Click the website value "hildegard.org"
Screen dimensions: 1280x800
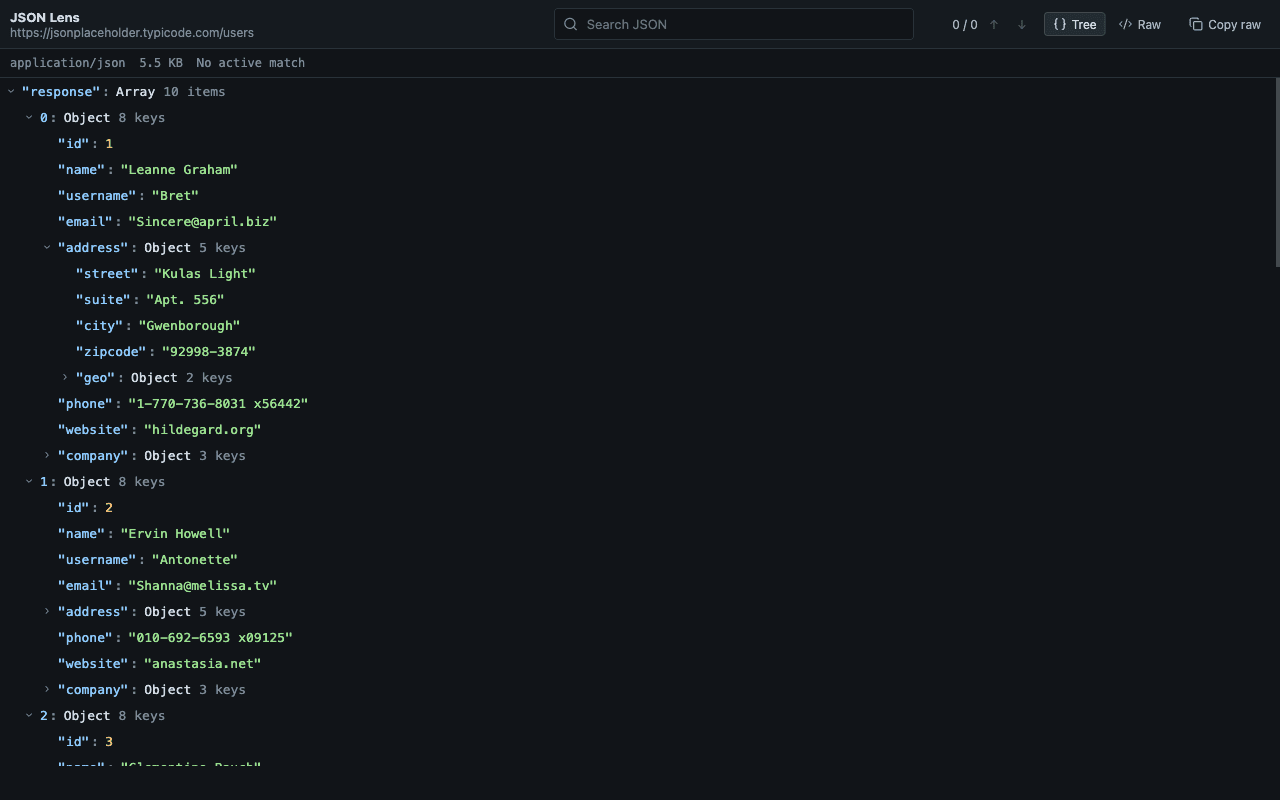203,429
